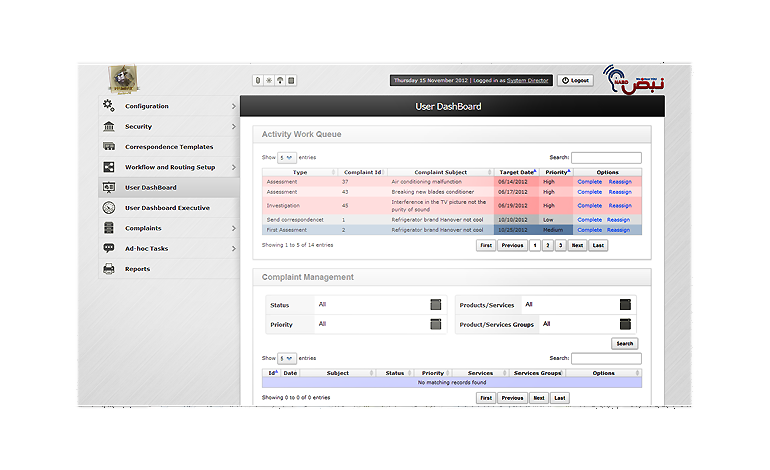Click the Workflow and Routing Setup icon
The image size is (770, 470).
pos(109,167)
